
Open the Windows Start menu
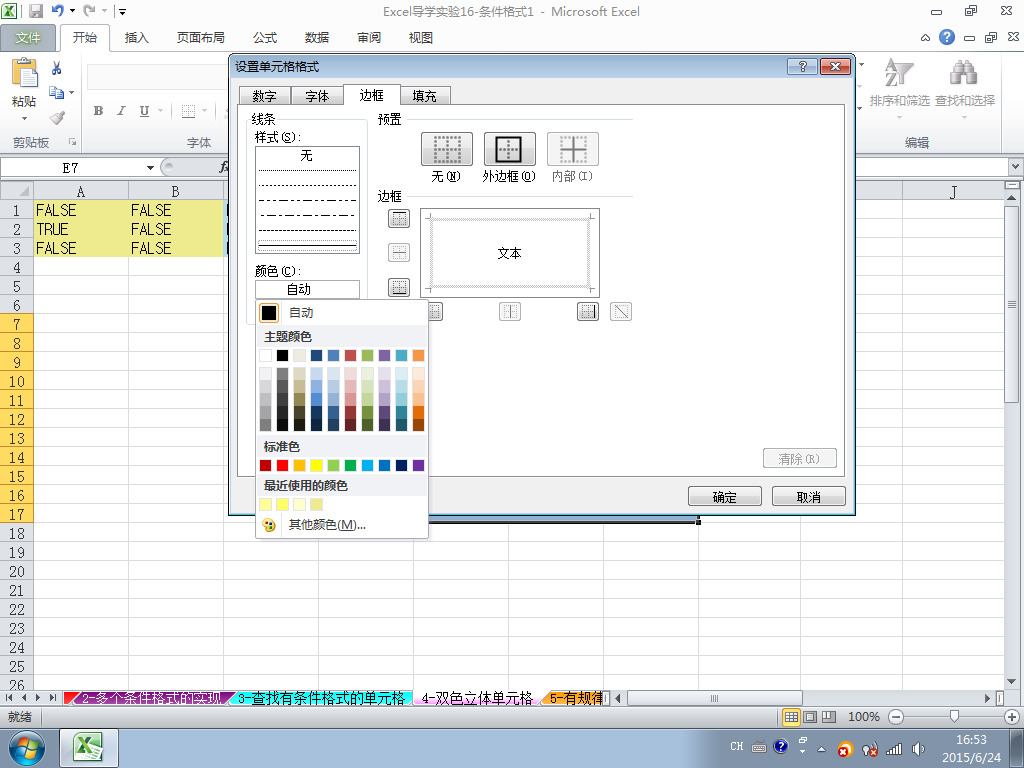point(26,748)
